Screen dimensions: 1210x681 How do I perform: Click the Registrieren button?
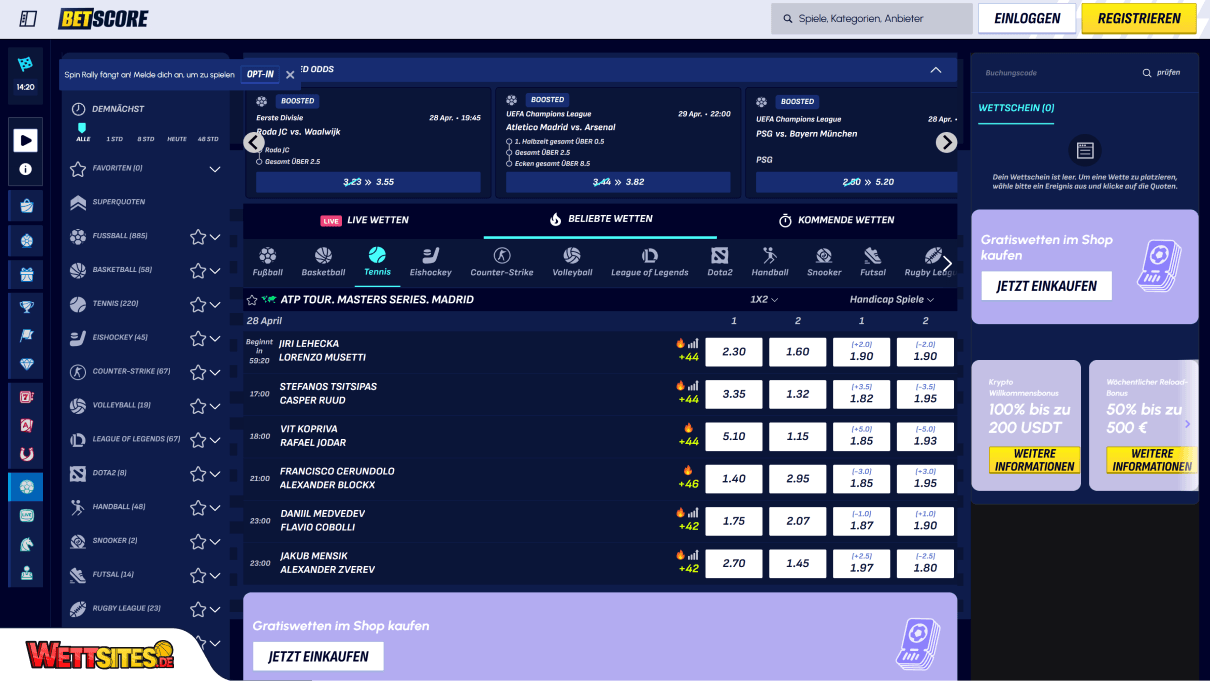click(x=1139, y=19)
